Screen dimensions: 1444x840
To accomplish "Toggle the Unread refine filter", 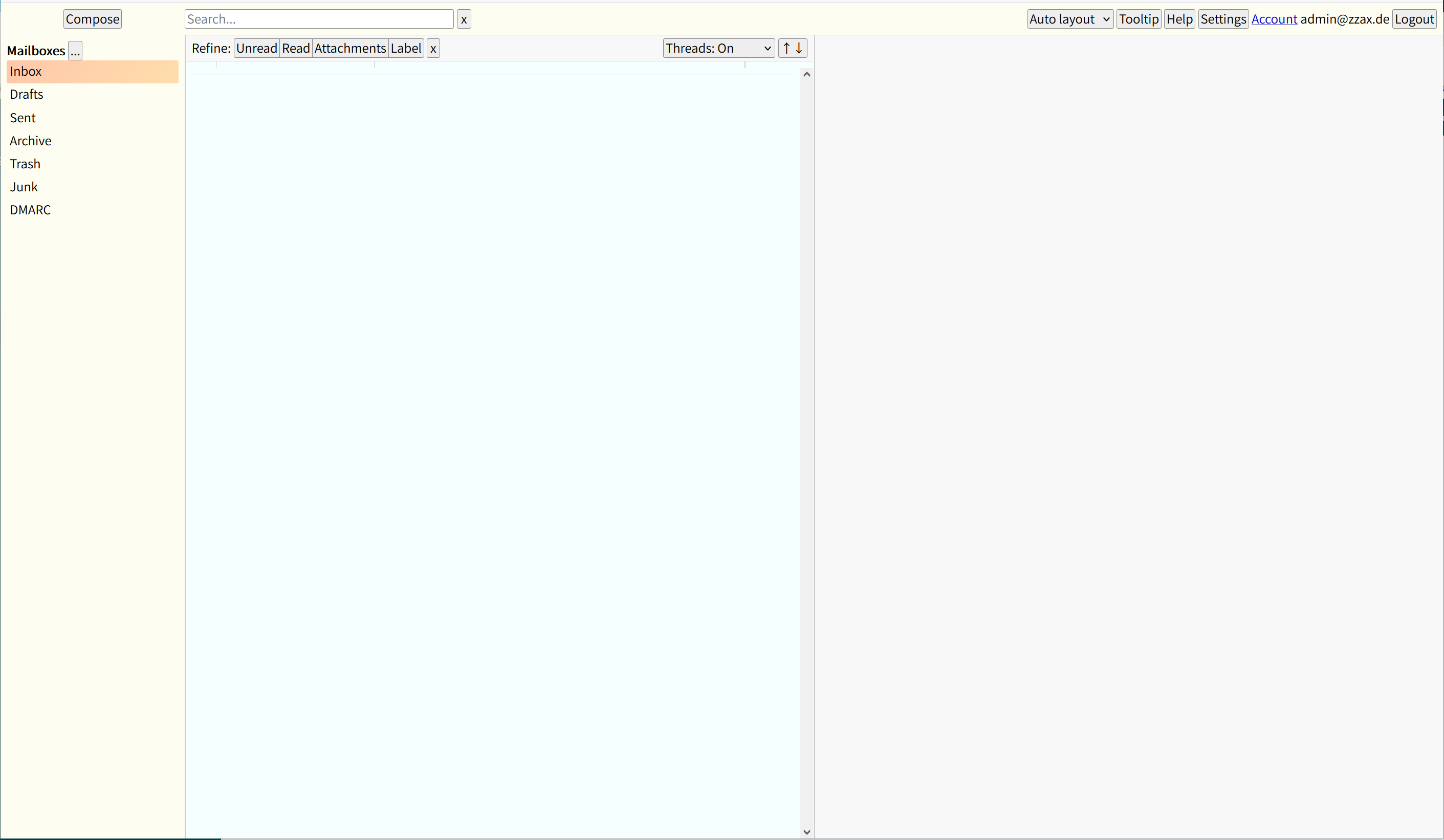I will [256, 49].
